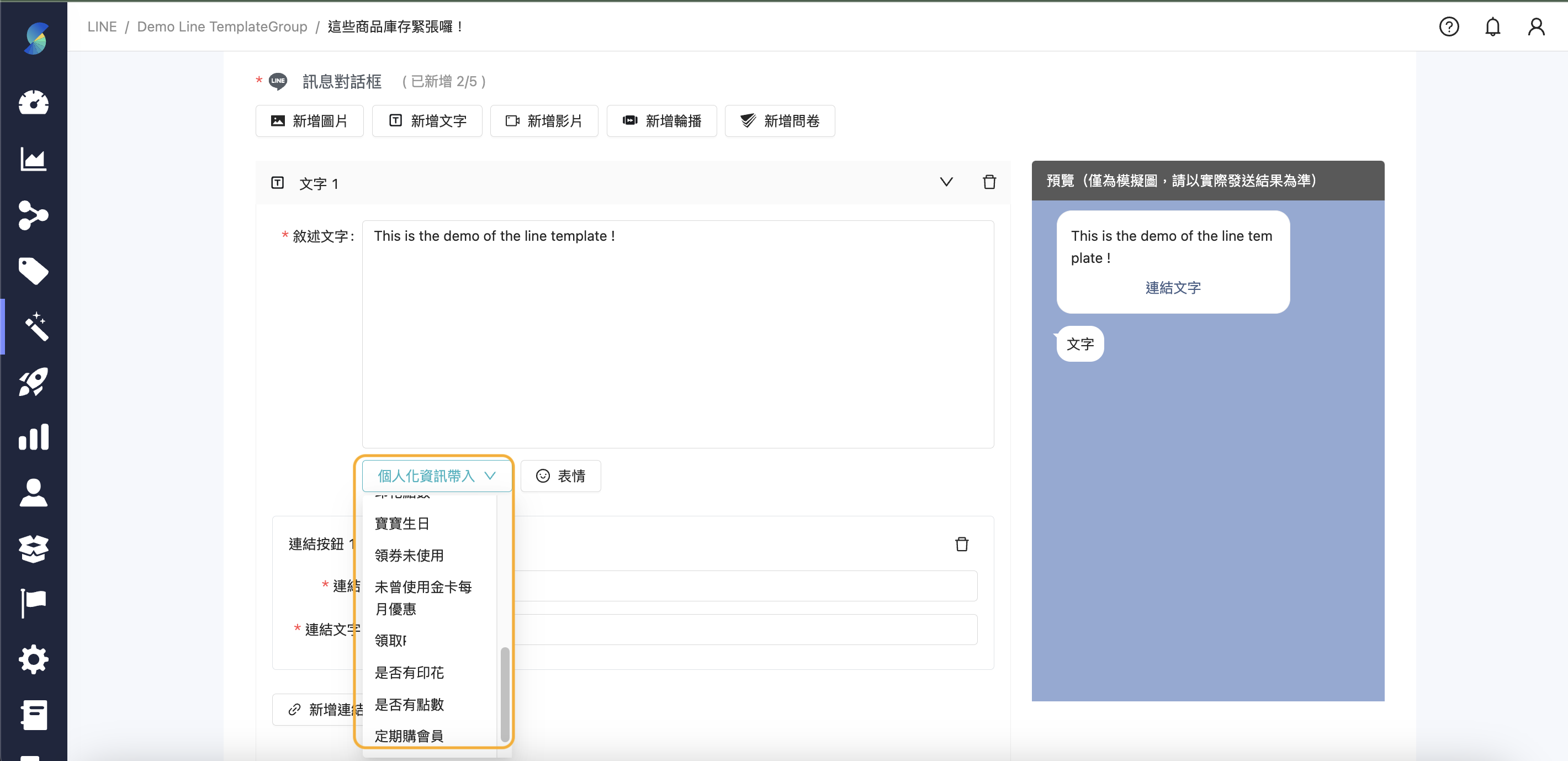Open the flag icon in the sidebar
The height and width of the screenshot is (761, 1568).
[x=34, y=603]
